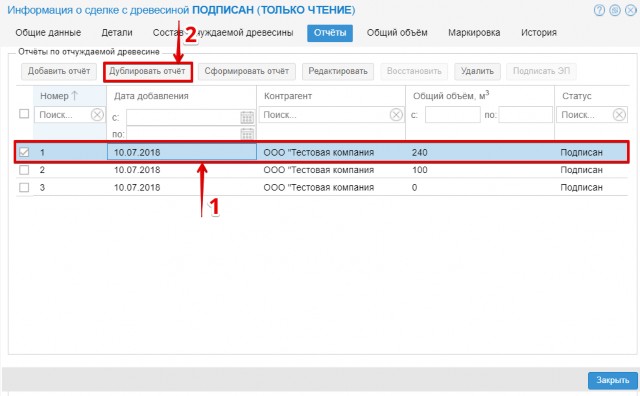
Task: Click the Закрыть button
Action: (x=613, y=380)
